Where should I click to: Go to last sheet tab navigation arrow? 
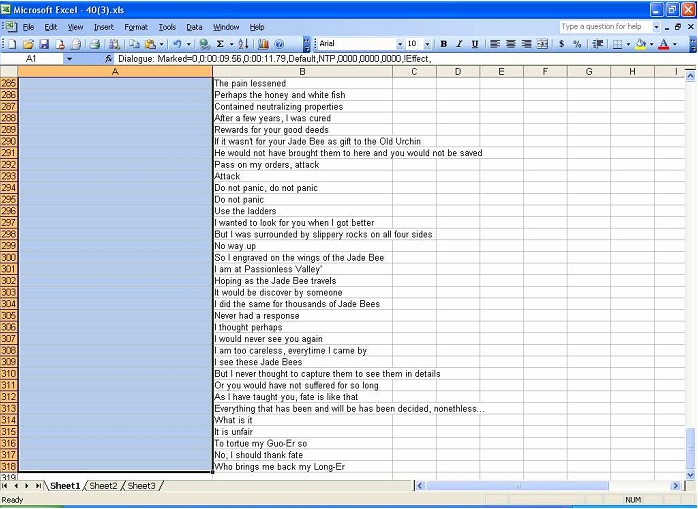39,486
